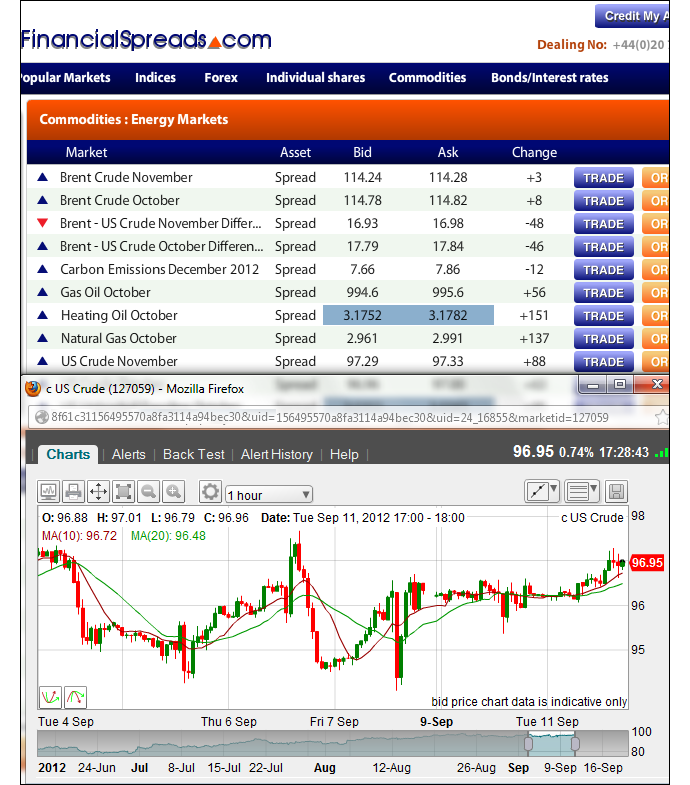The height and width of the screenshot is (785, 690).
Task: Click the MA(20): 96.48 label
Action: (x=168, y=536)
